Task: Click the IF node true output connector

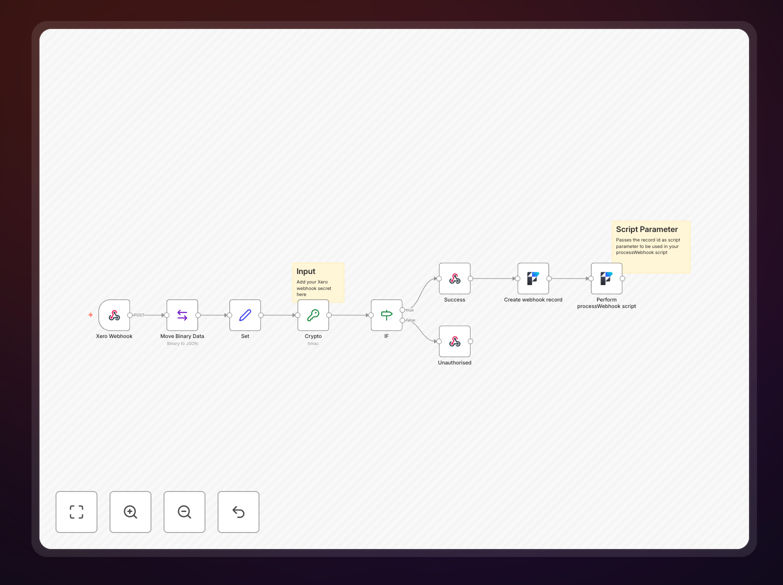Action: pos(402,310)
